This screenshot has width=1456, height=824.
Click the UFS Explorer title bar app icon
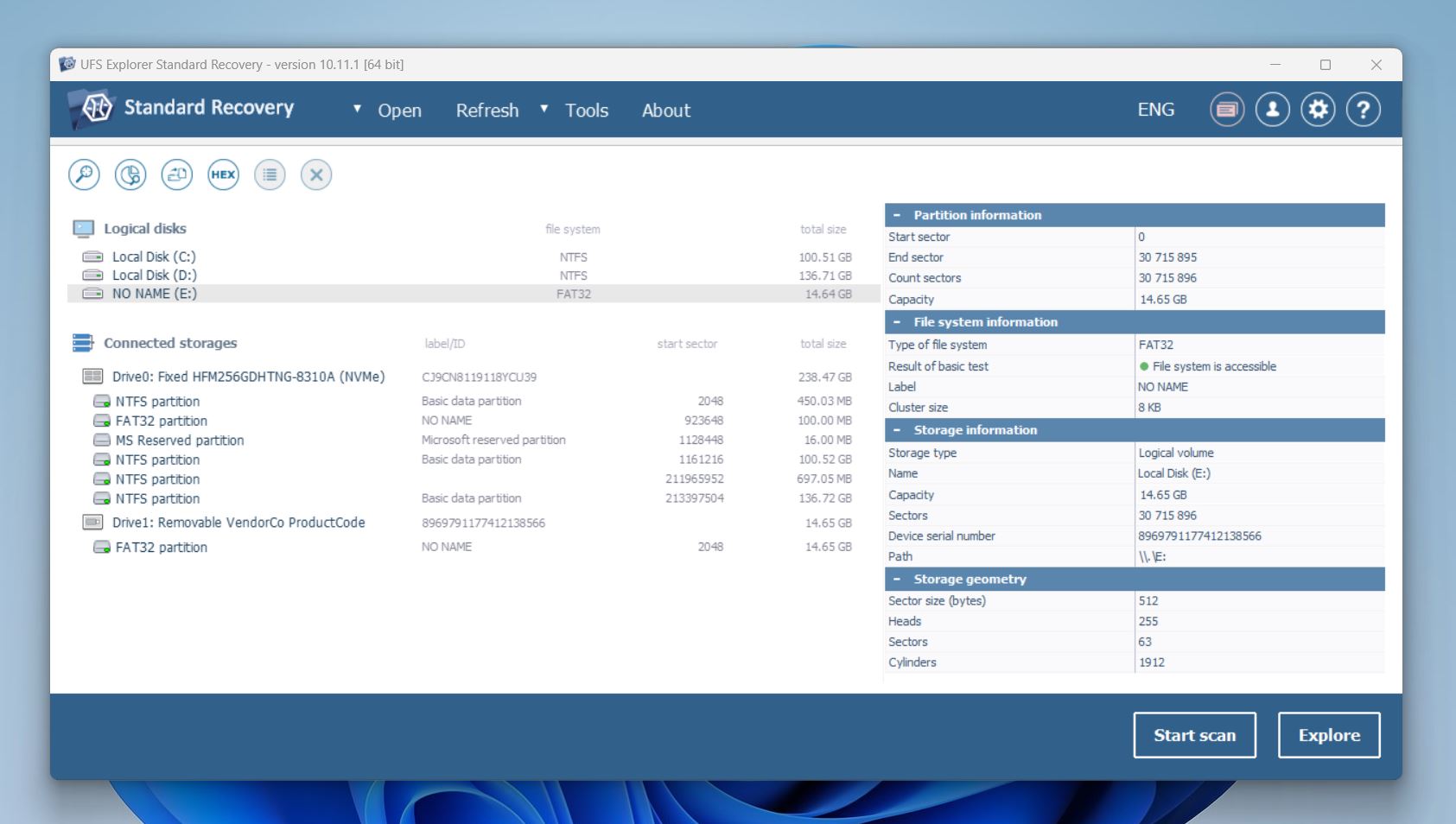coord(67,64)
